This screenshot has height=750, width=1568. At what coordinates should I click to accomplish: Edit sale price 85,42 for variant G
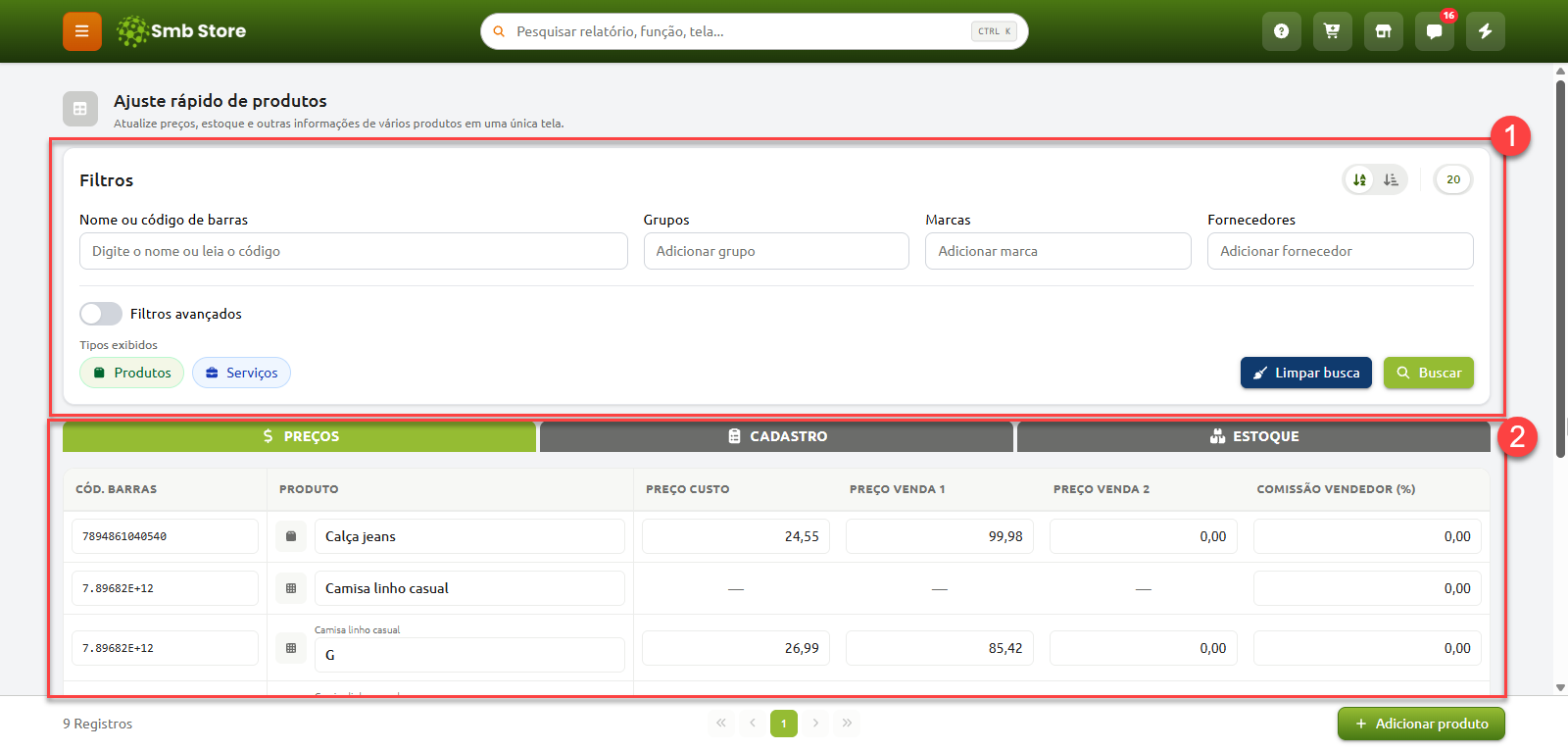pyautogui.click(x=940, y=648)
